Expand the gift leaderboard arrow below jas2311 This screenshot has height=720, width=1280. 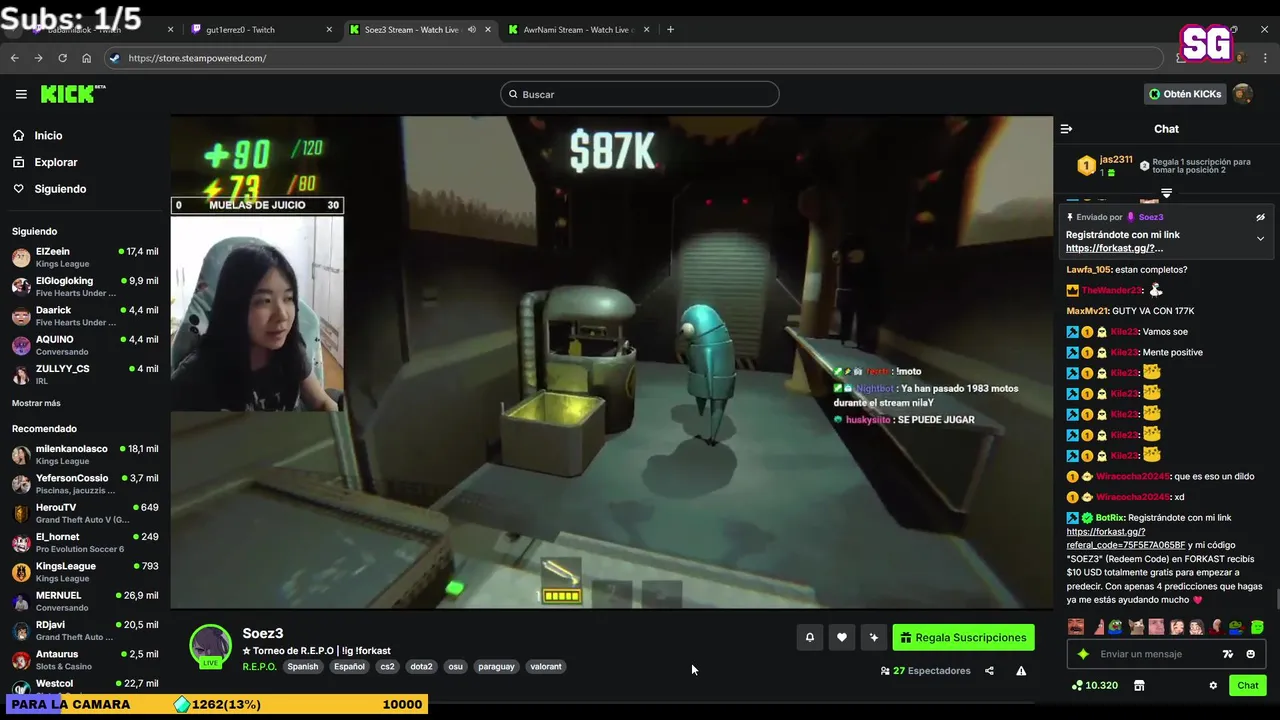point(1166,192)
